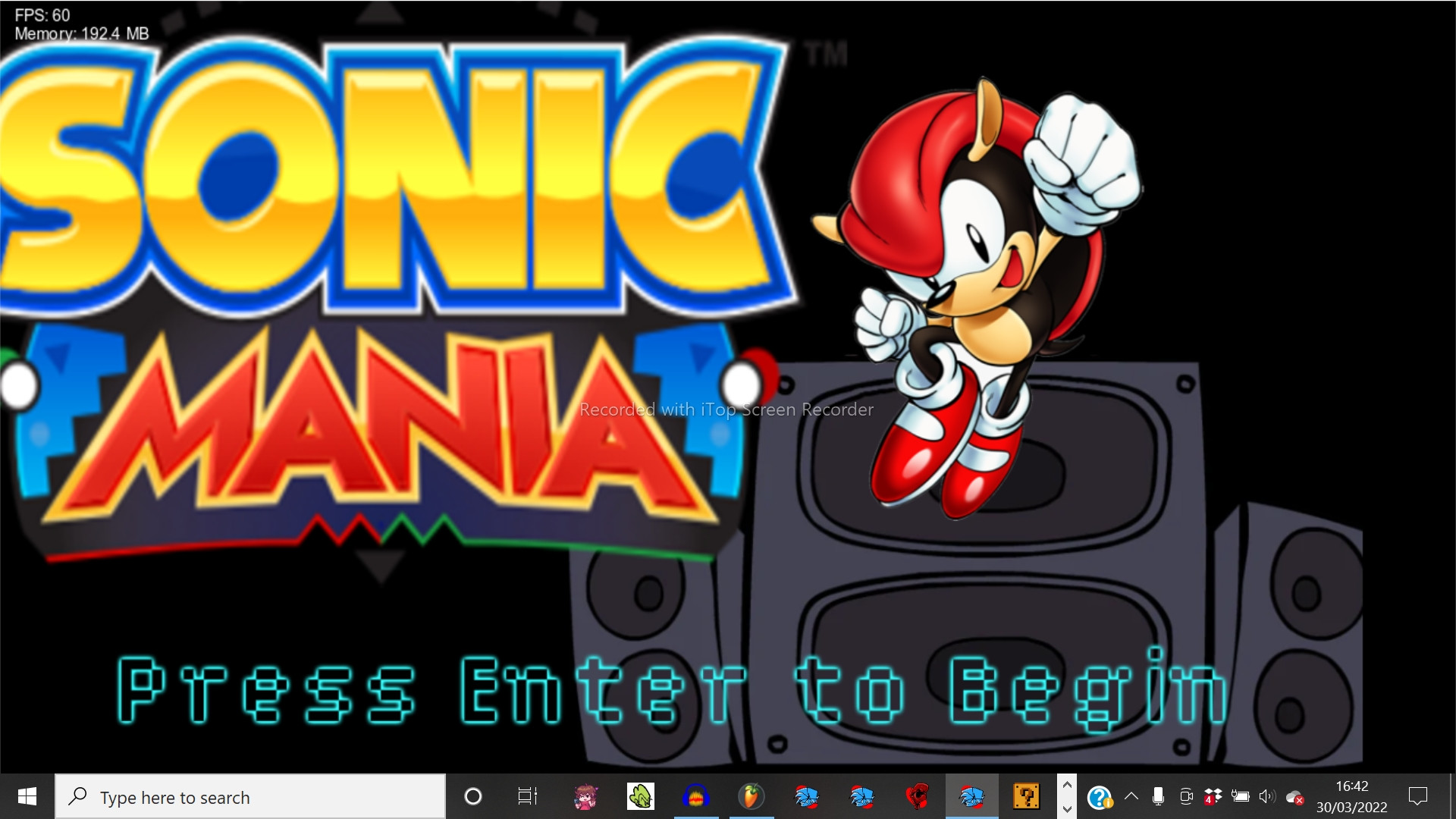Open the Lucky Block question-mark app

(1025, 796)
